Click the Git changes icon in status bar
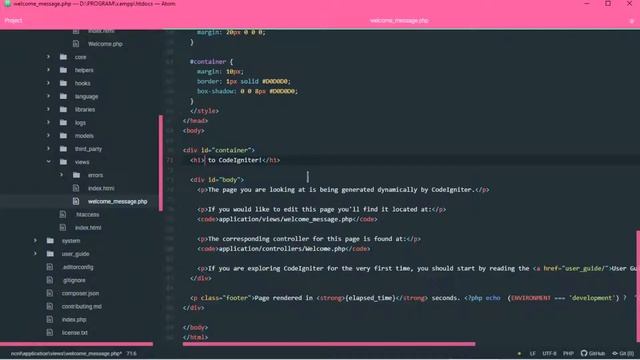640x360 pixels. coord(615,353)
